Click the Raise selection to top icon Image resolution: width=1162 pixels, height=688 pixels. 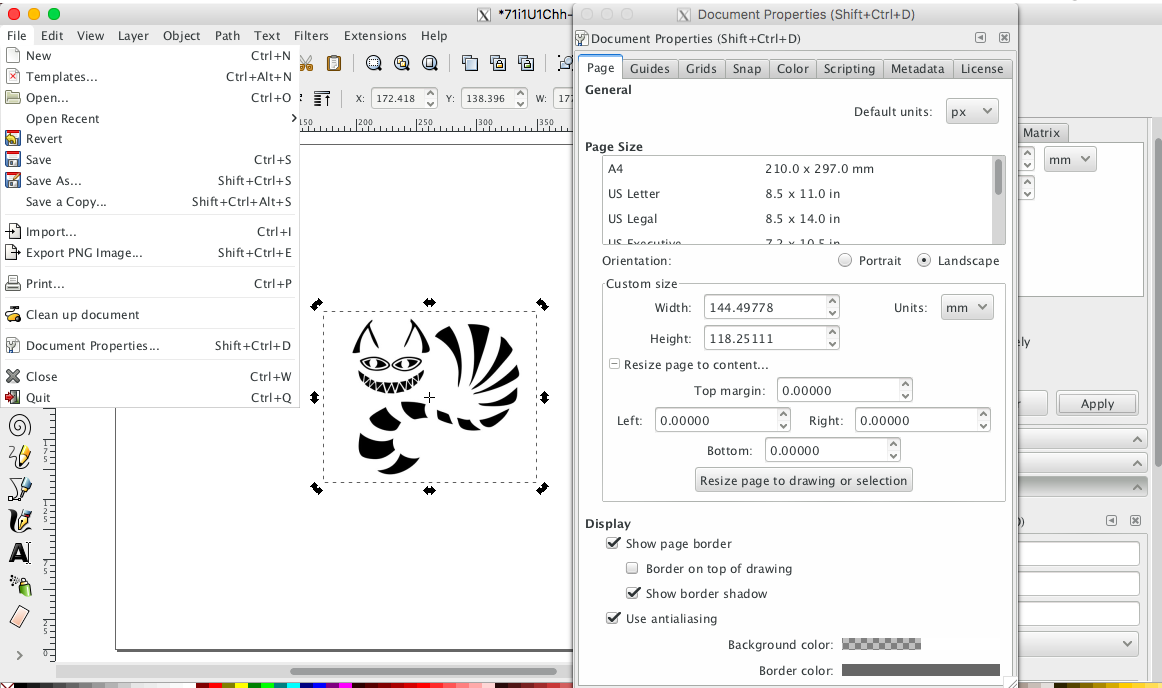322,99
